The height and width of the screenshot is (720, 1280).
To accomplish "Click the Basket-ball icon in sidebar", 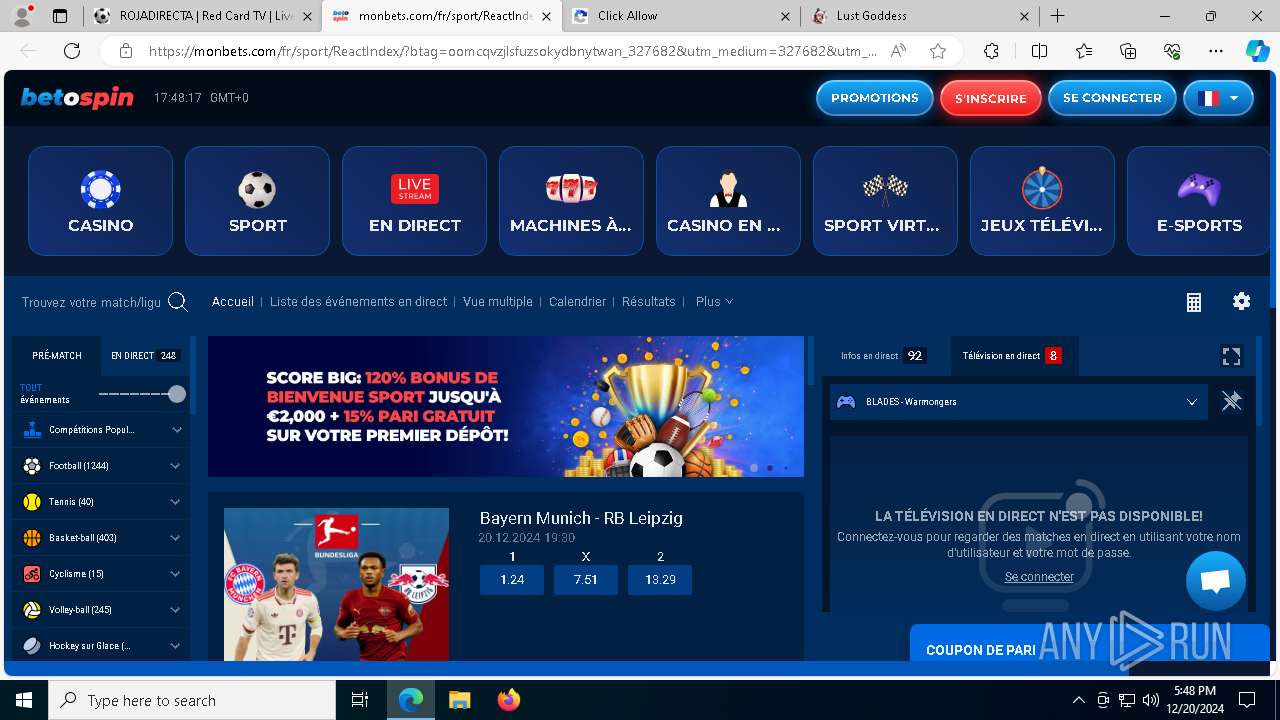I will pos(32,538).
